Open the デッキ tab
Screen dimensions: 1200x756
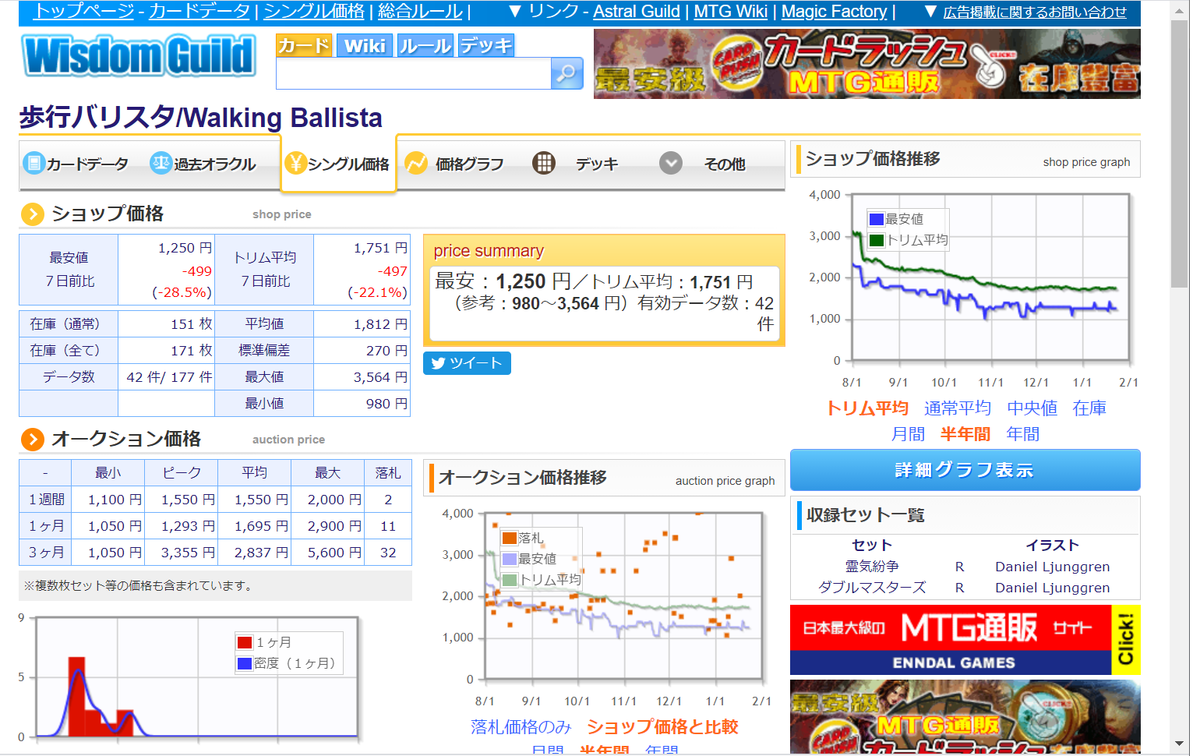[576, 164]
